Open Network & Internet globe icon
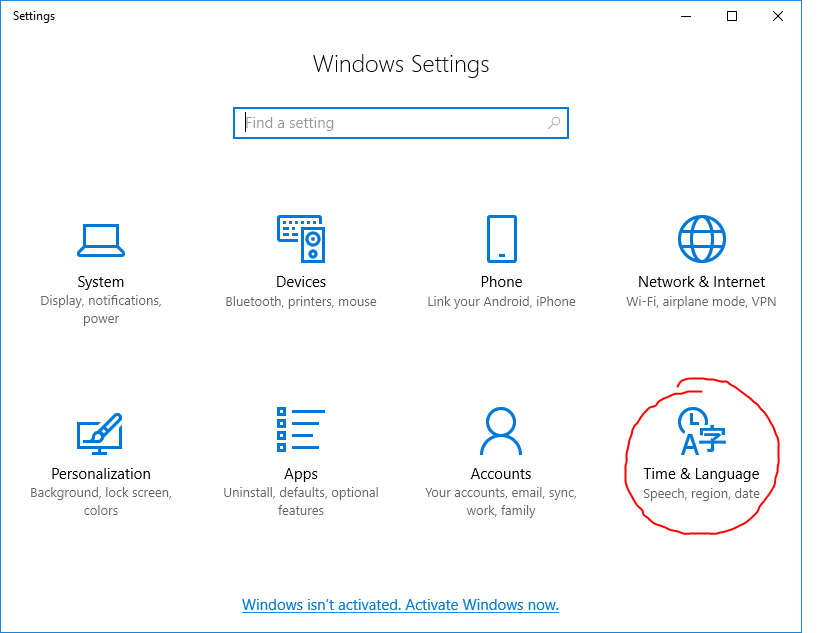 coord(701,240)
